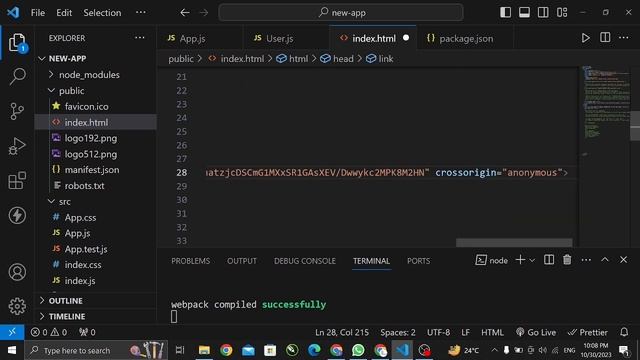
Task: Collapse the public folder
Action: [x=95, y=91]
